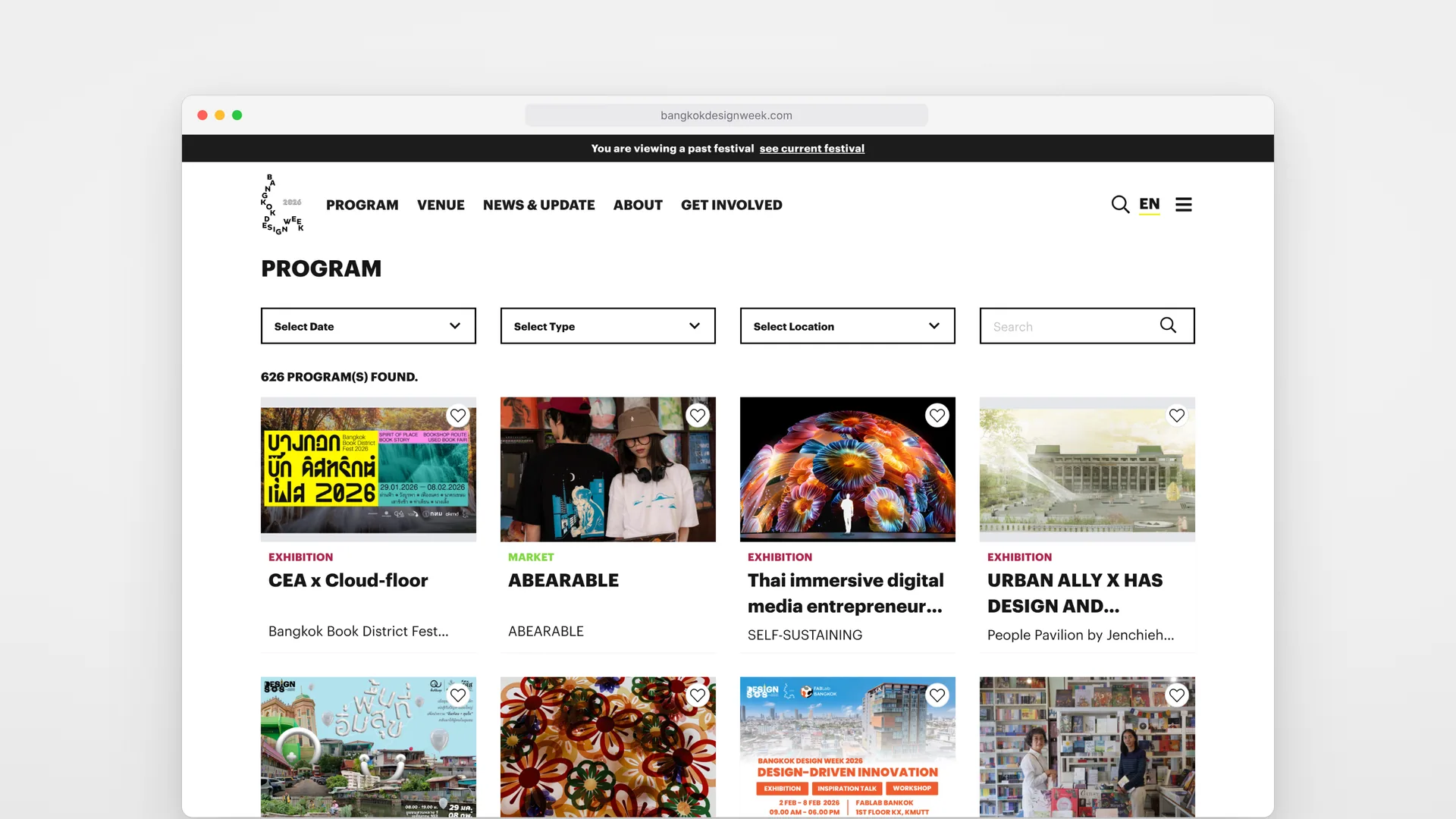Open the PROGRAM menu item
Screen dimensions: 1456x819
coord(362,205)
